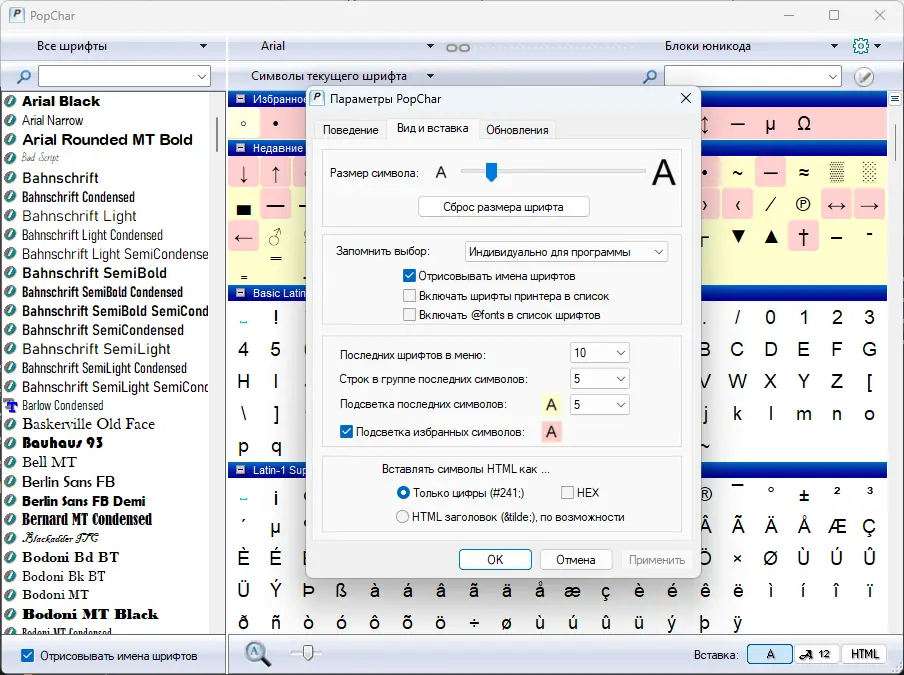Pick the male ♂ symbol
The image size is (904, 675).
276,236
